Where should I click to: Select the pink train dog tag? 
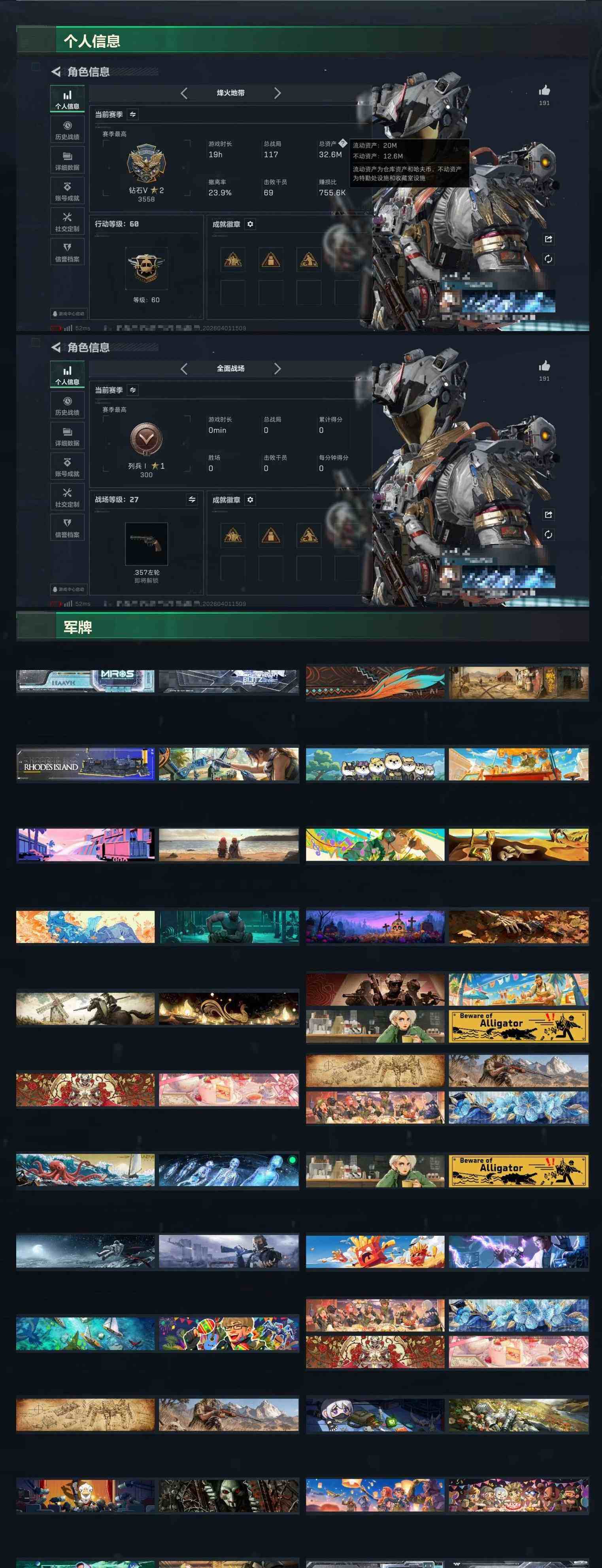86,845
